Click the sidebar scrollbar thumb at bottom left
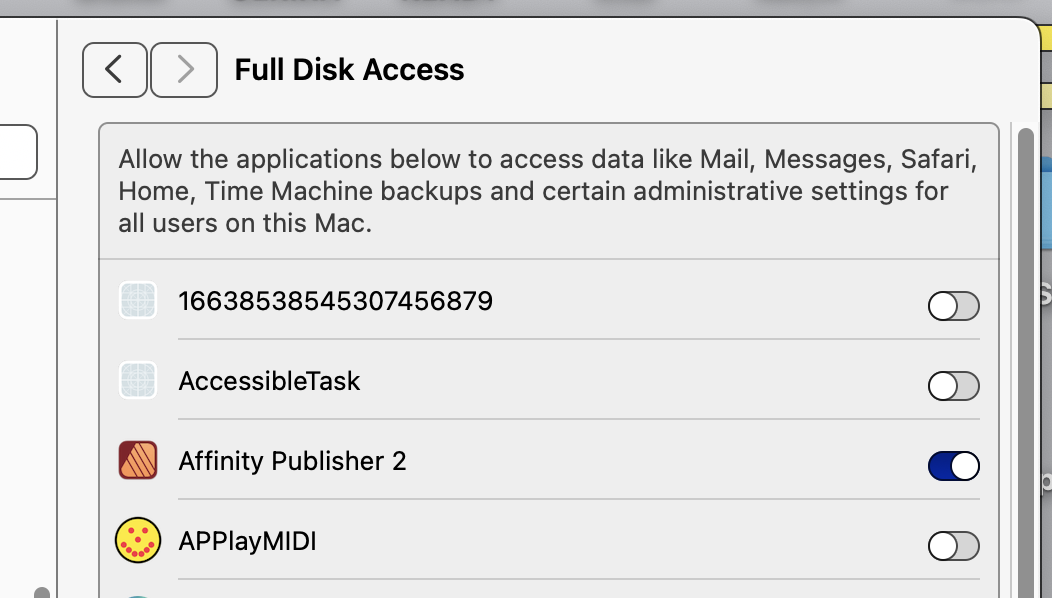Image resolution: width=1052 pixels, height=598 pixels. [x=42, y=592]
